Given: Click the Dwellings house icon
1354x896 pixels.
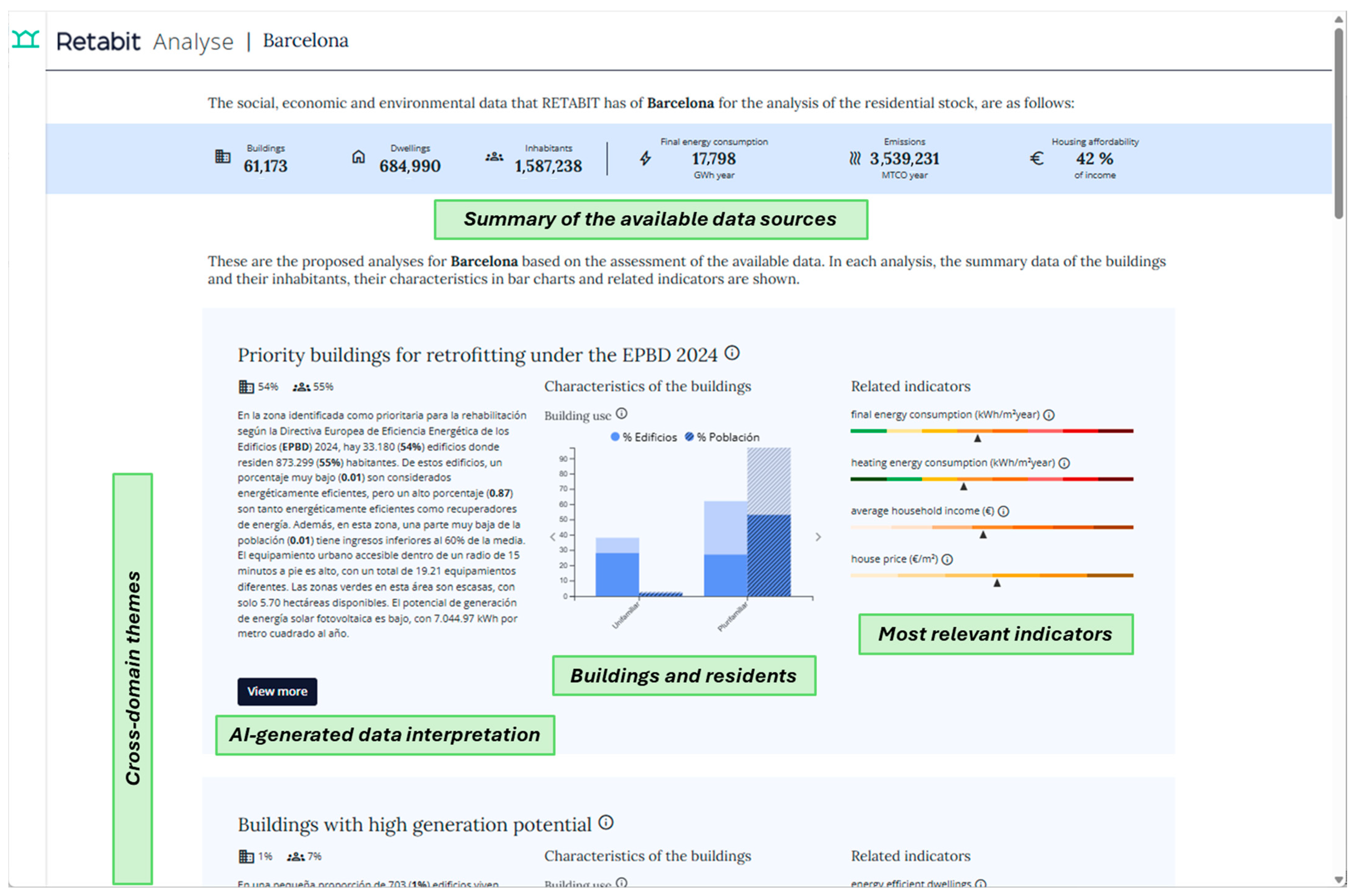Looking at the screenshot, I should pos(358,157).
